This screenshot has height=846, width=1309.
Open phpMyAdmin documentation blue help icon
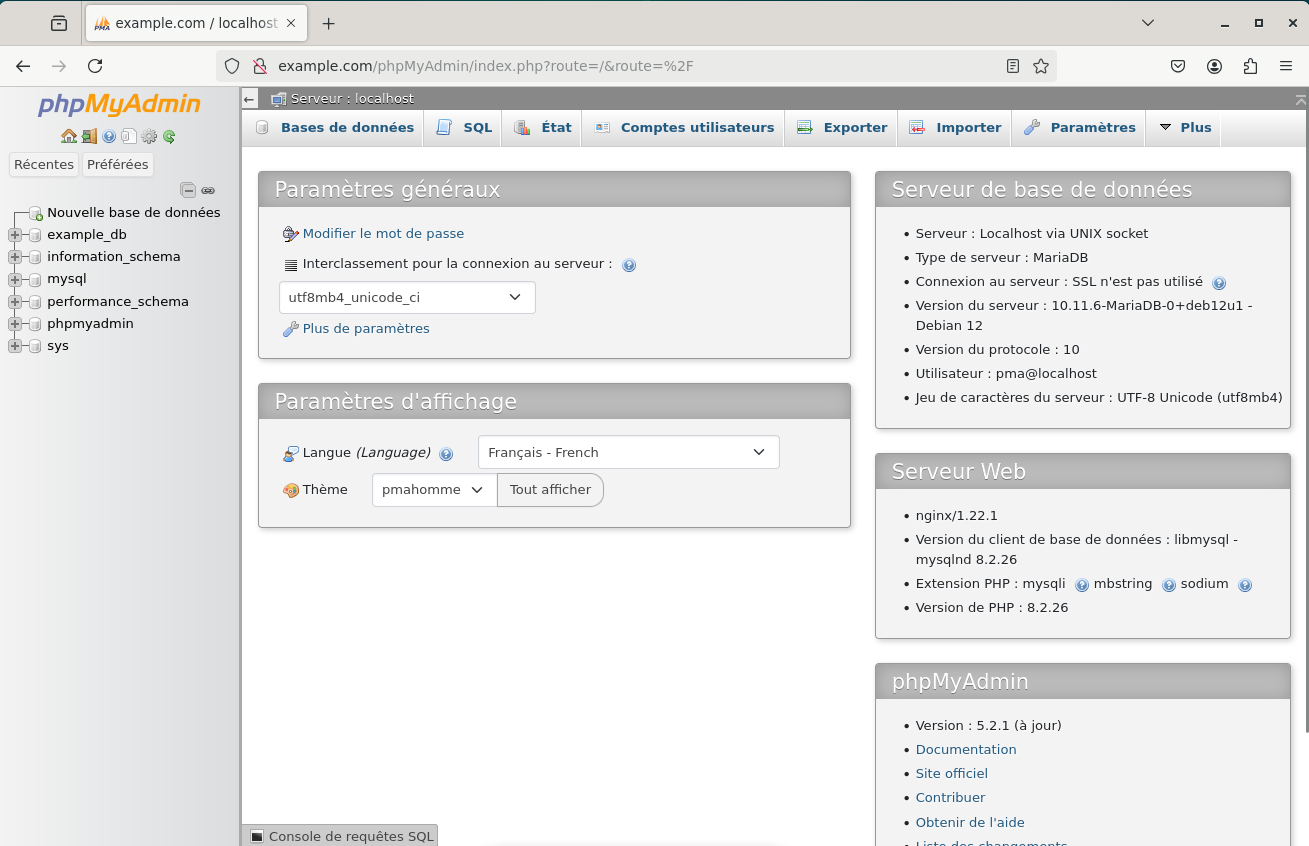coord(109,136)
